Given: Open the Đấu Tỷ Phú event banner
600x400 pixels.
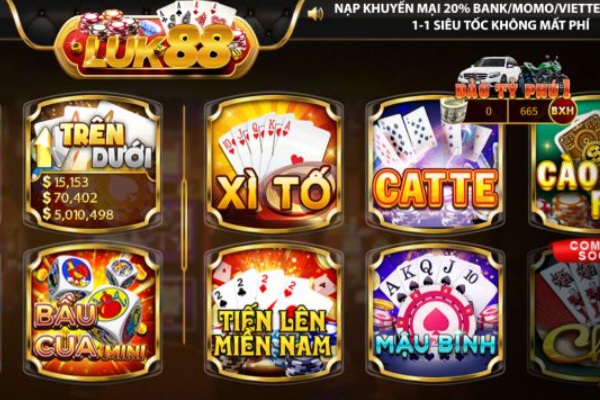Looking at the screenshot, I should (x=513, y=90).
